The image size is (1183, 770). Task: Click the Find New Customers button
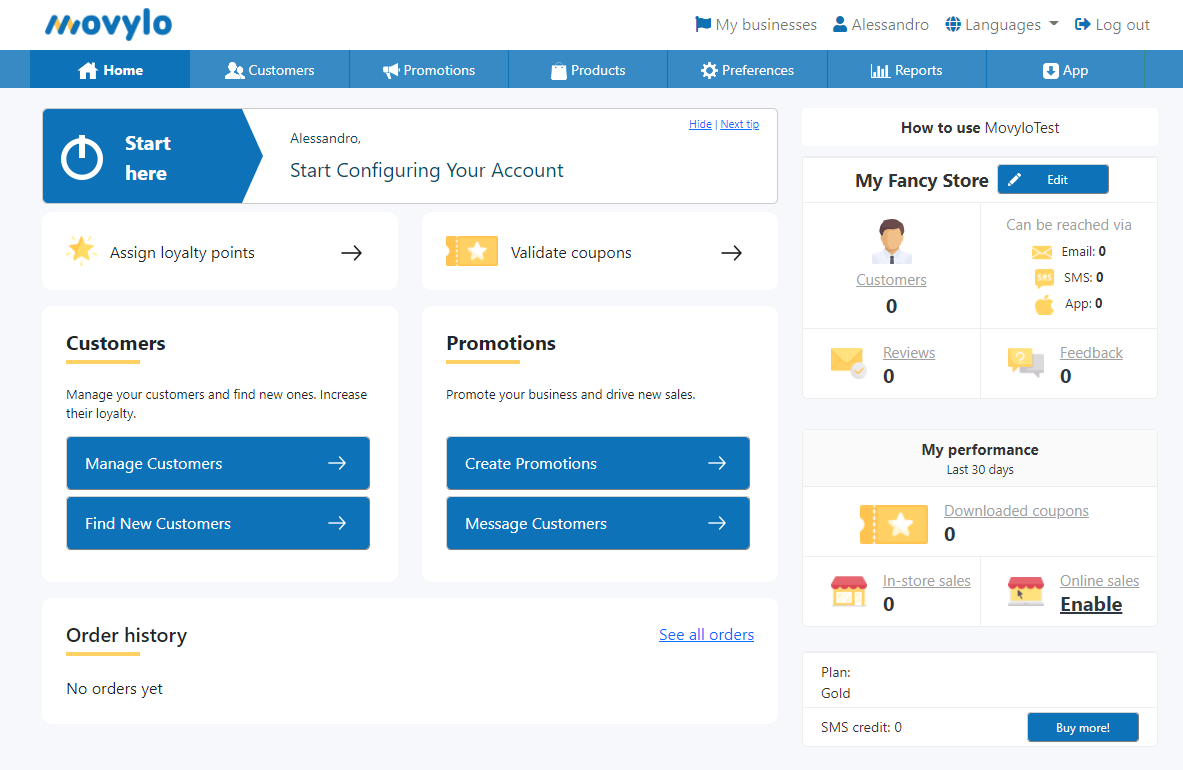(x=218, y=523)
